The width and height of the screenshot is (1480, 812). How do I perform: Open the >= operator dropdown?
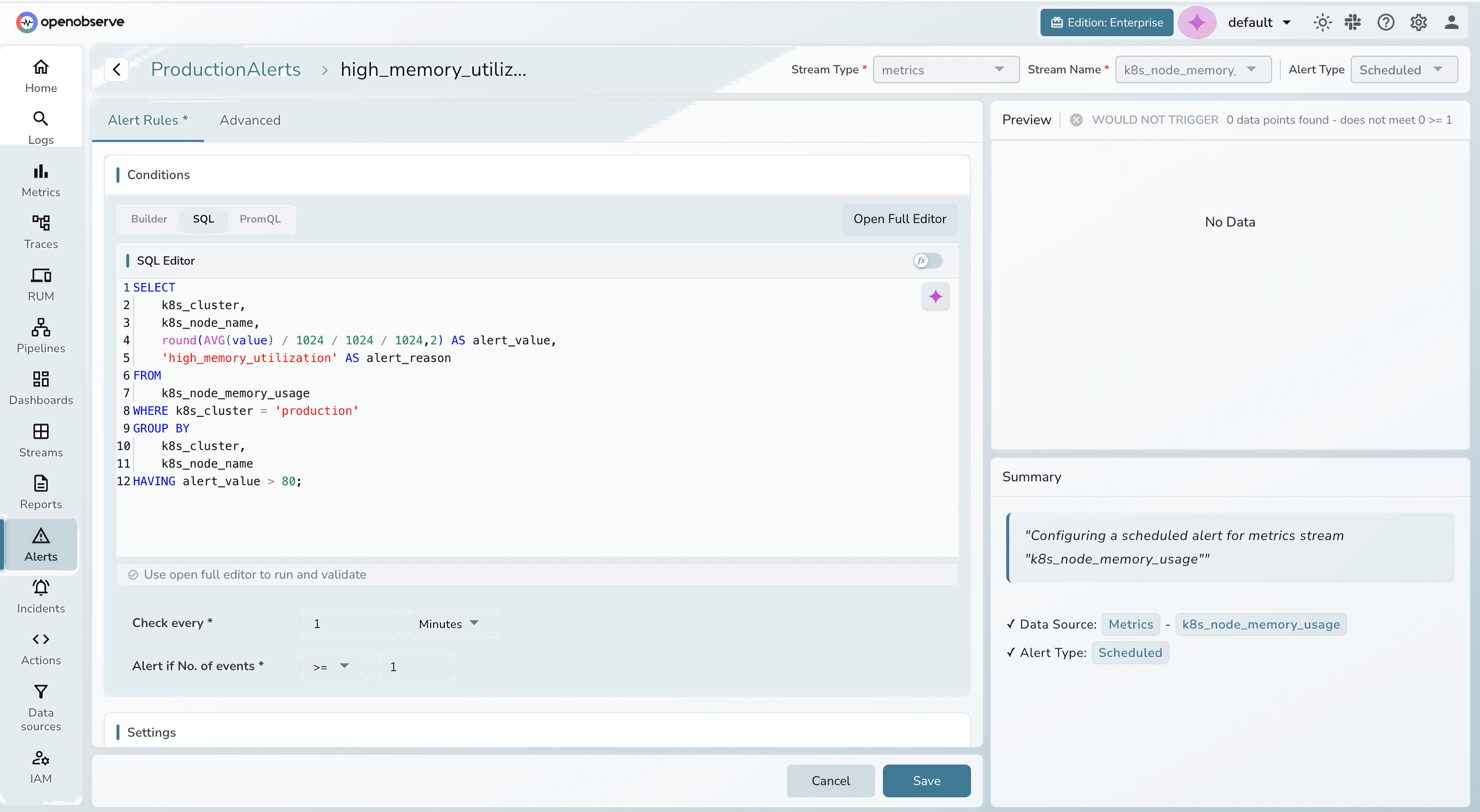point(333,667)
